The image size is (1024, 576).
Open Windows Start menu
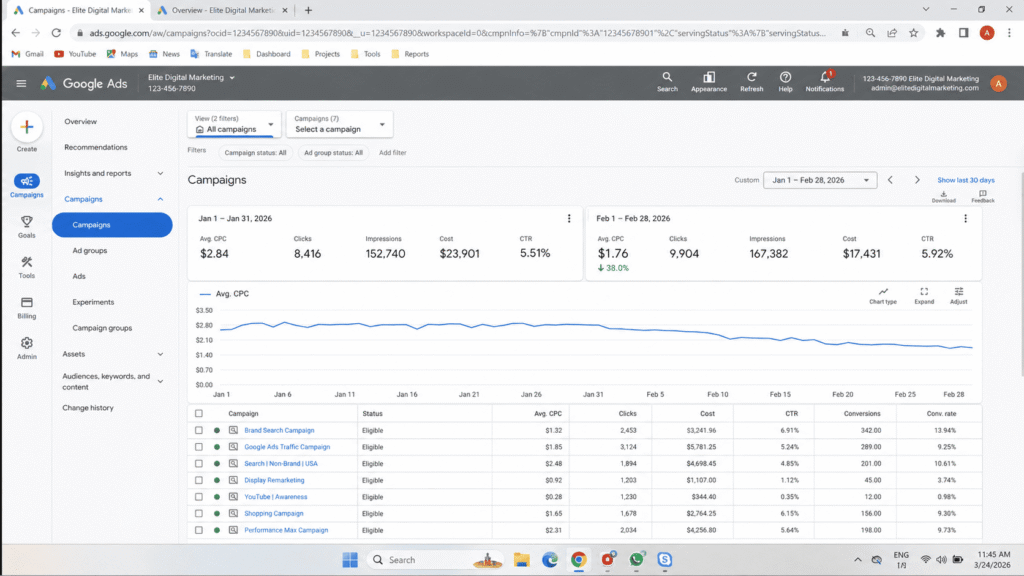click(x=350, y=560)
